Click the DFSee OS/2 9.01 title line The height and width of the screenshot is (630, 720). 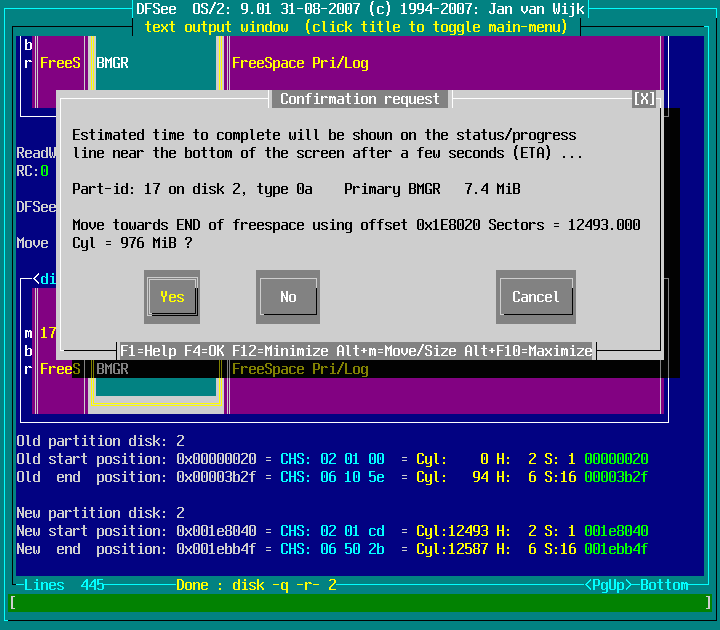click(x=359, y=10)
